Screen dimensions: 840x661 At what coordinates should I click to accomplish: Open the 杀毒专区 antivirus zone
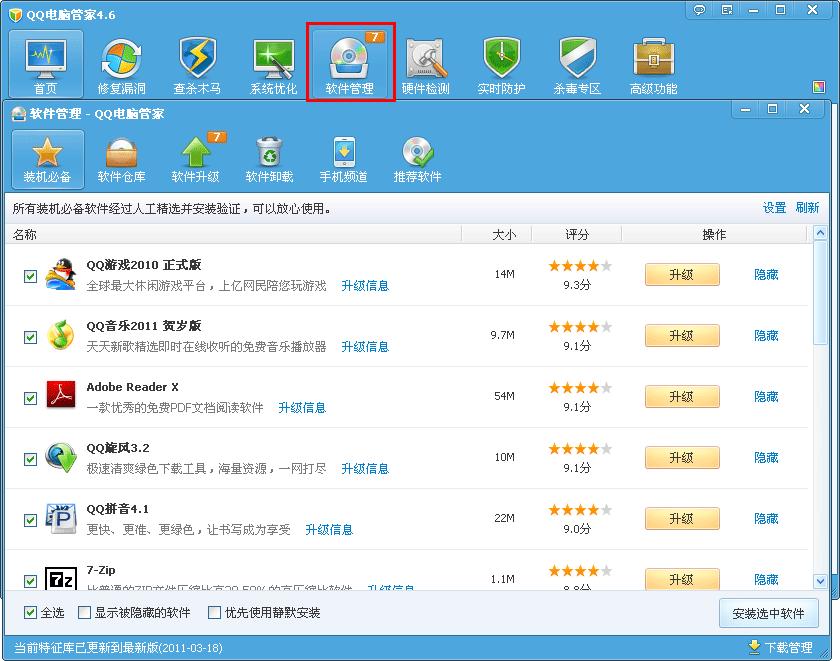click(x=576, y=63)
